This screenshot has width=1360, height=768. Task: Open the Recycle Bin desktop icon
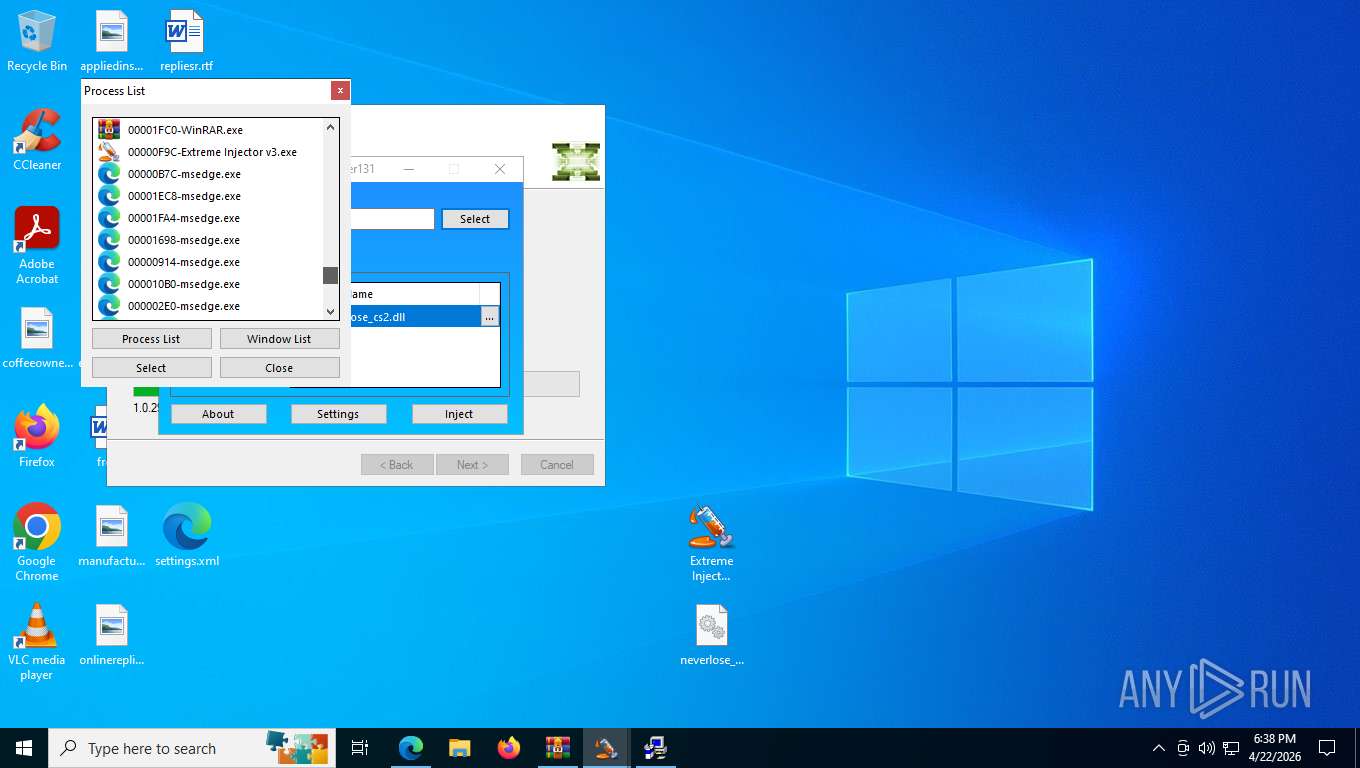coord(37,41)
